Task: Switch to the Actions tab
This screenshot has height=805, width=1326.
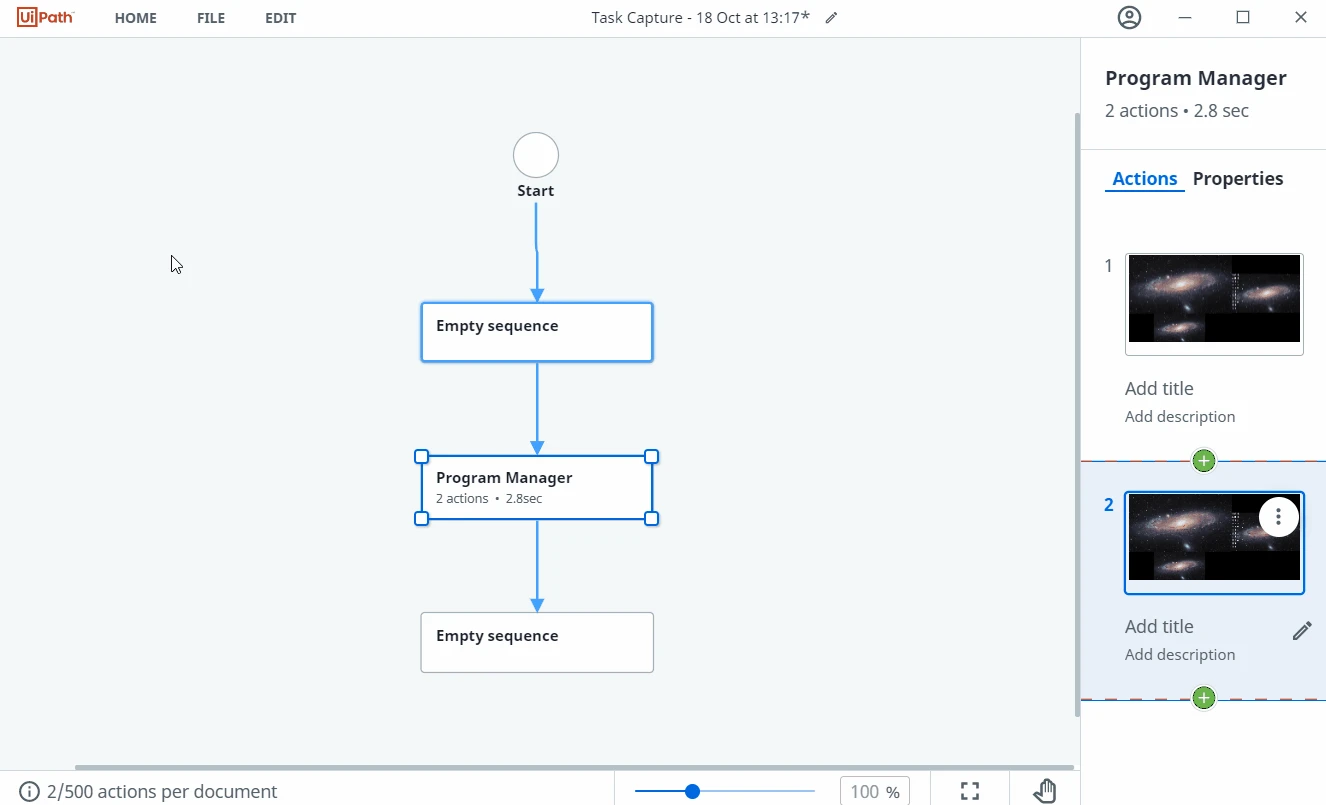Action: tap(1145, 179)
